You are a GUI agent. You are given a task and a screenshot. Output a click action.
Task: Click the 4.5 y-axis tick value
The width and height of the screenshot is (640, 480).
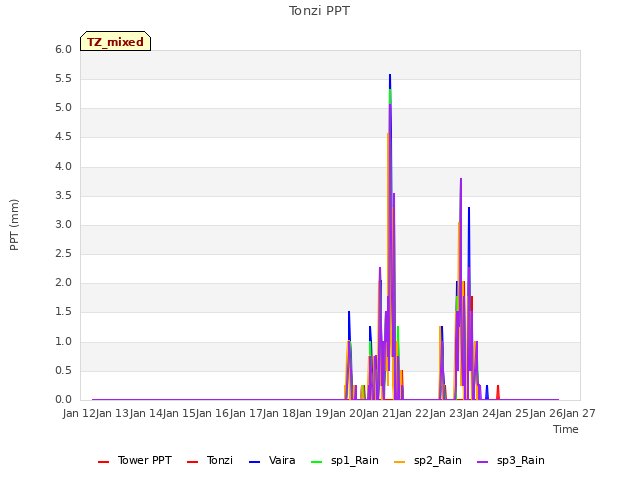63,137
